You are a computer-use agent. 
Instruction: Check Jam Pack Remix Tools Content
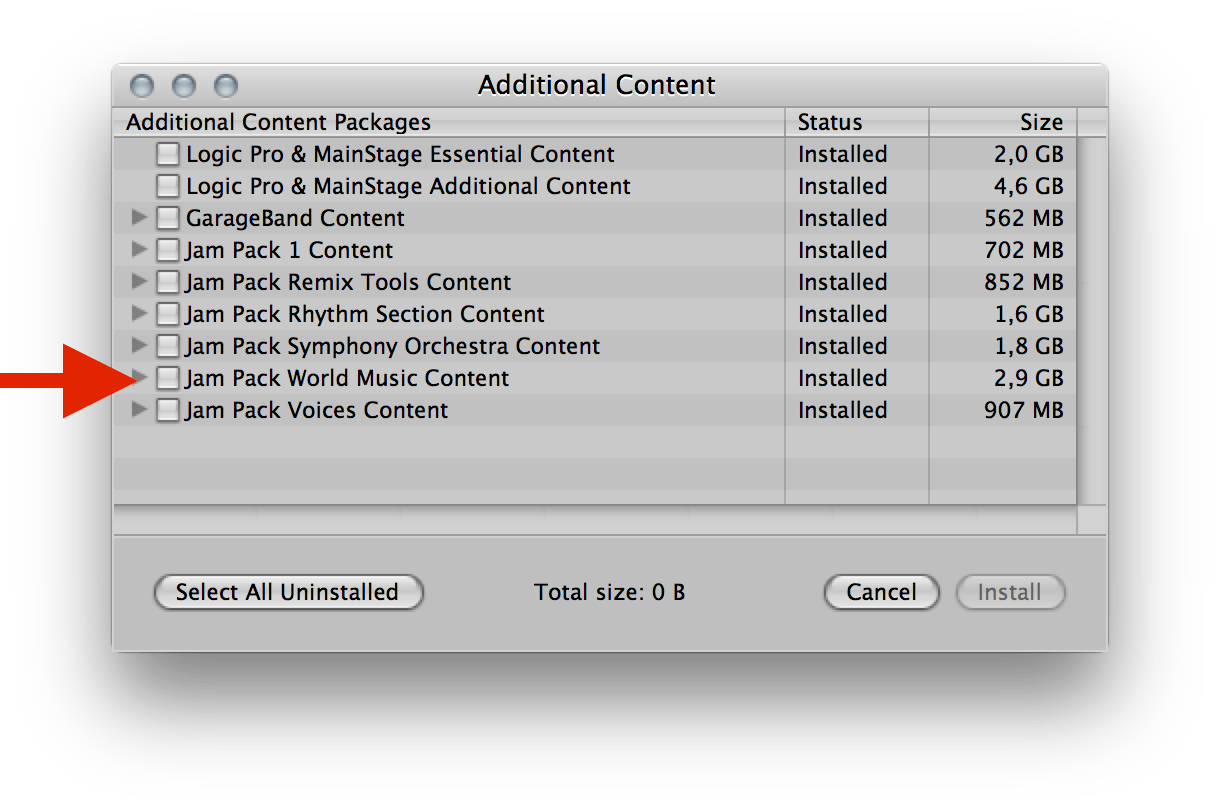168,283
